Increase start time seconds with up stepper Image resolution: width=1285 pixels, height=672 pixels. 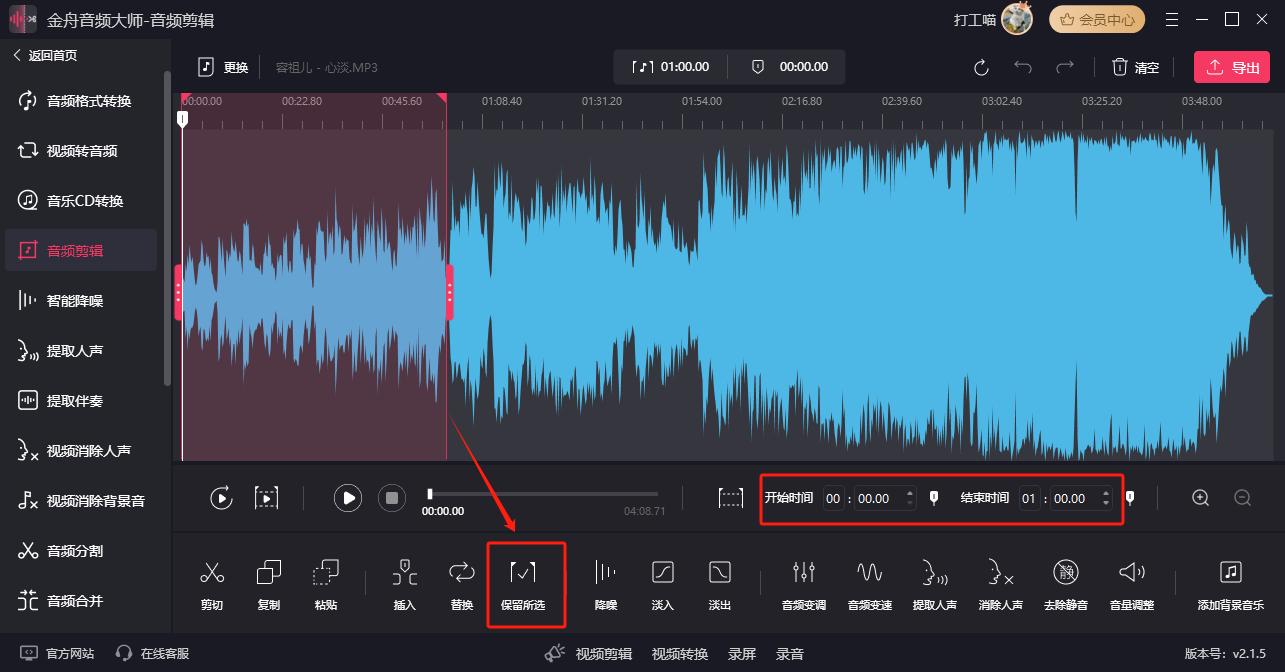[x=909, y=493]
